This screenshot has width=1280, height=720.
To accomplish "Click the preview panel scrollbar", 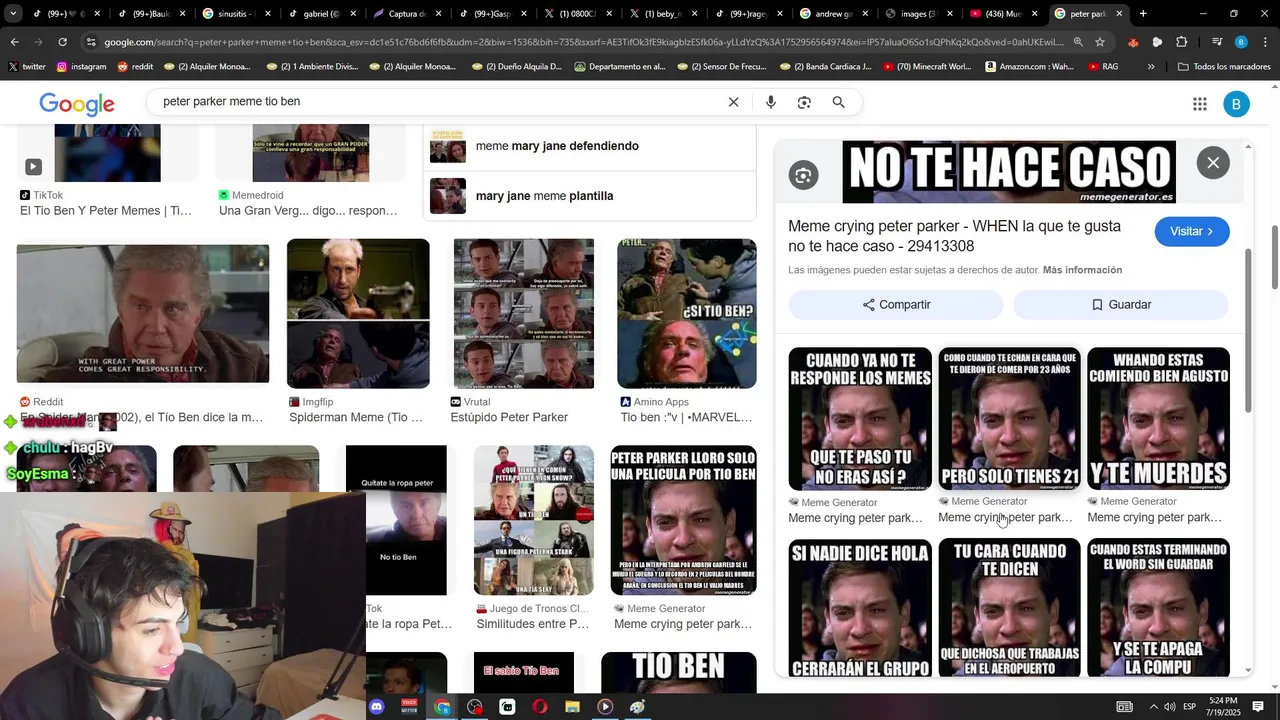I will tap(1248, 330).
